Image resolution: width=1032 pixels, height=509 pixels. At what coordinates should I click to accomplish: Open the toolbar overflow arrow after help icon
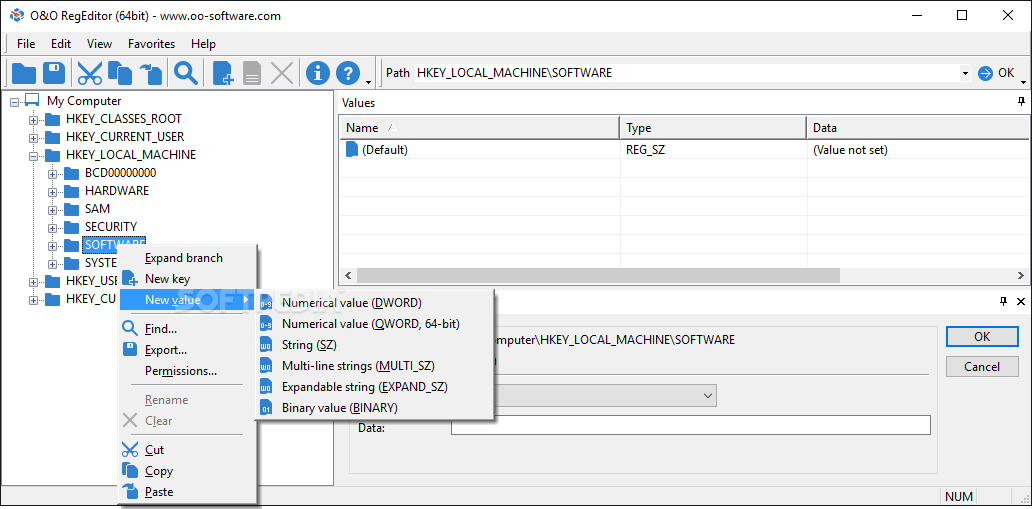point(369,82)
